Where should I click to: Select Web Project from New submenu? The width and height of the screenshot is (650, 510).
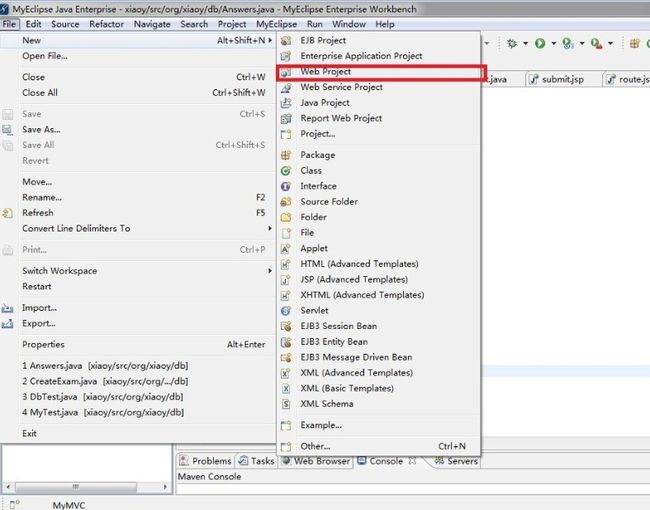point(379,72)
